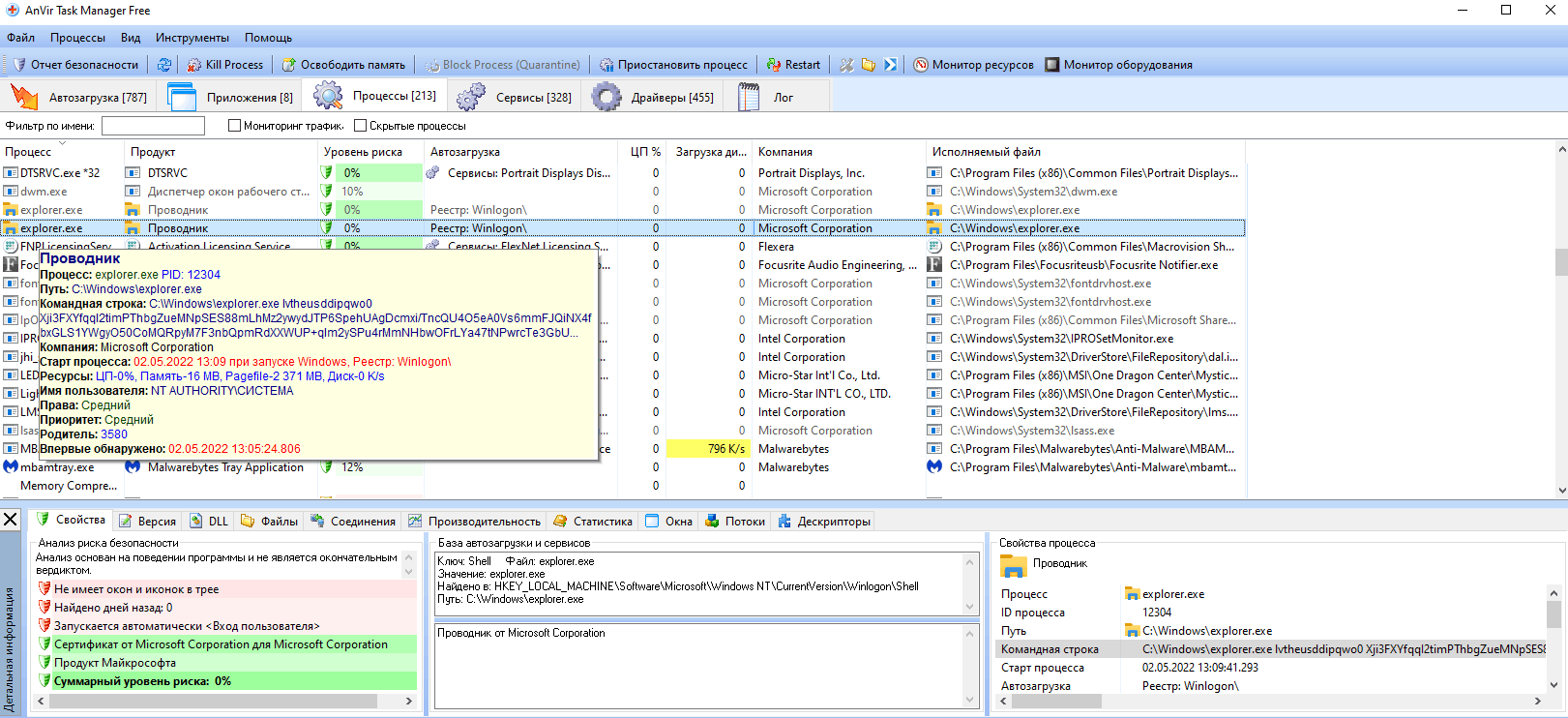This screenshot has width=1568, height=718.
Task: Toggle the Скрытые процессы checkbox
Action: coord(361,126)
